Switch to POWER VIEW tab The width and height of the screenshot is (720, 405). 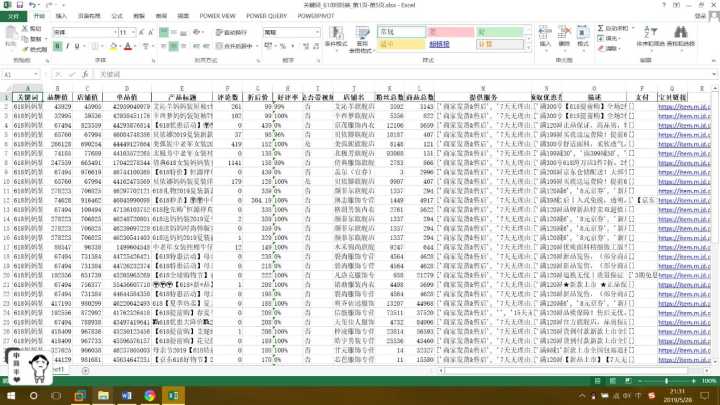pos(217,16)
